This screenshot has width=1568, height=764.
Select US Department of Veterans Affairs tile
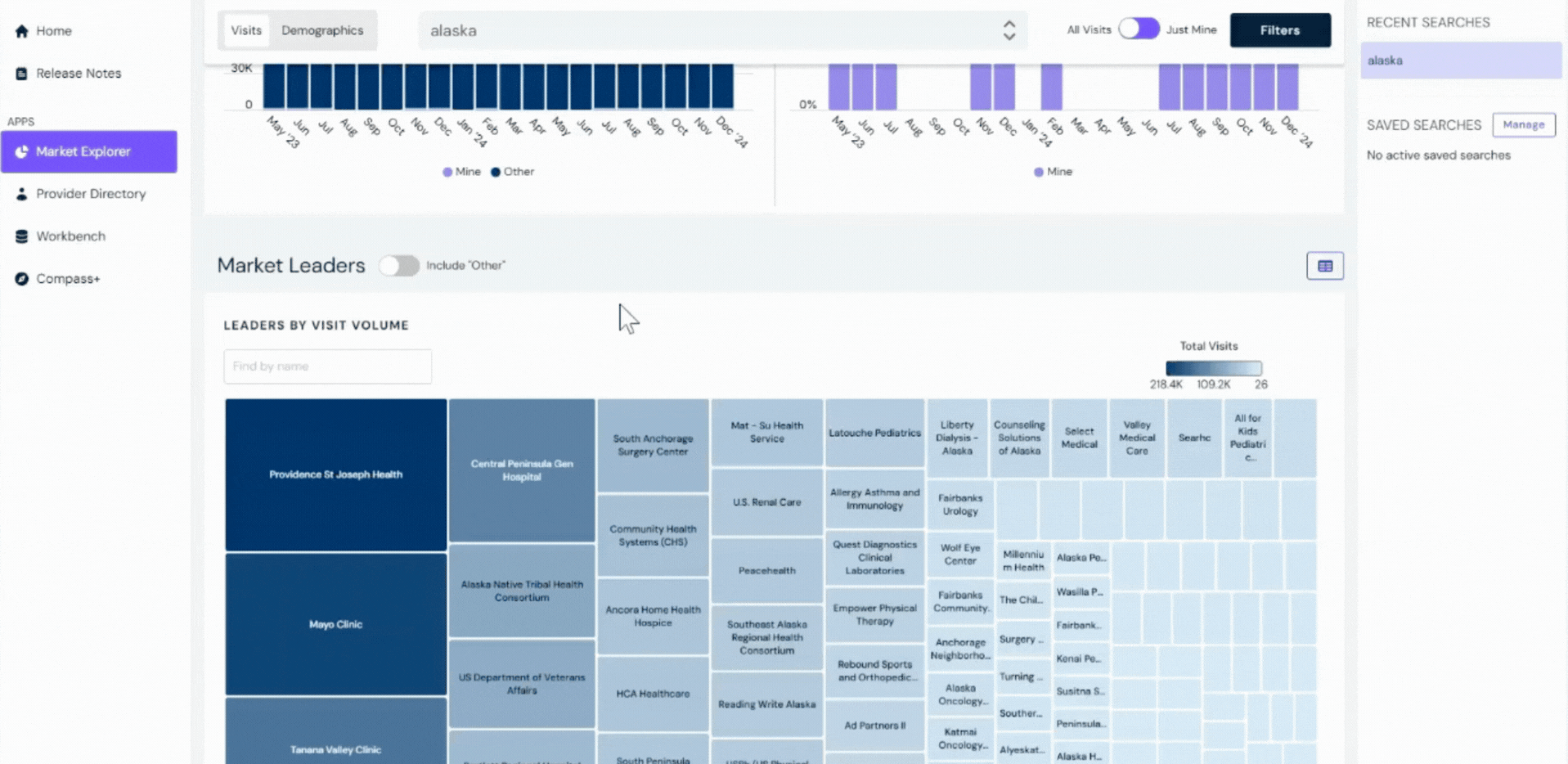click(x=522, y=684)
